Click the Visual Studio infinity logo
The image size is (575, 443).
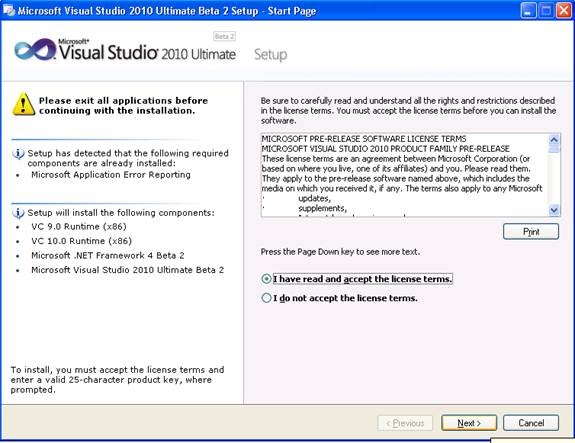(35, 50)
